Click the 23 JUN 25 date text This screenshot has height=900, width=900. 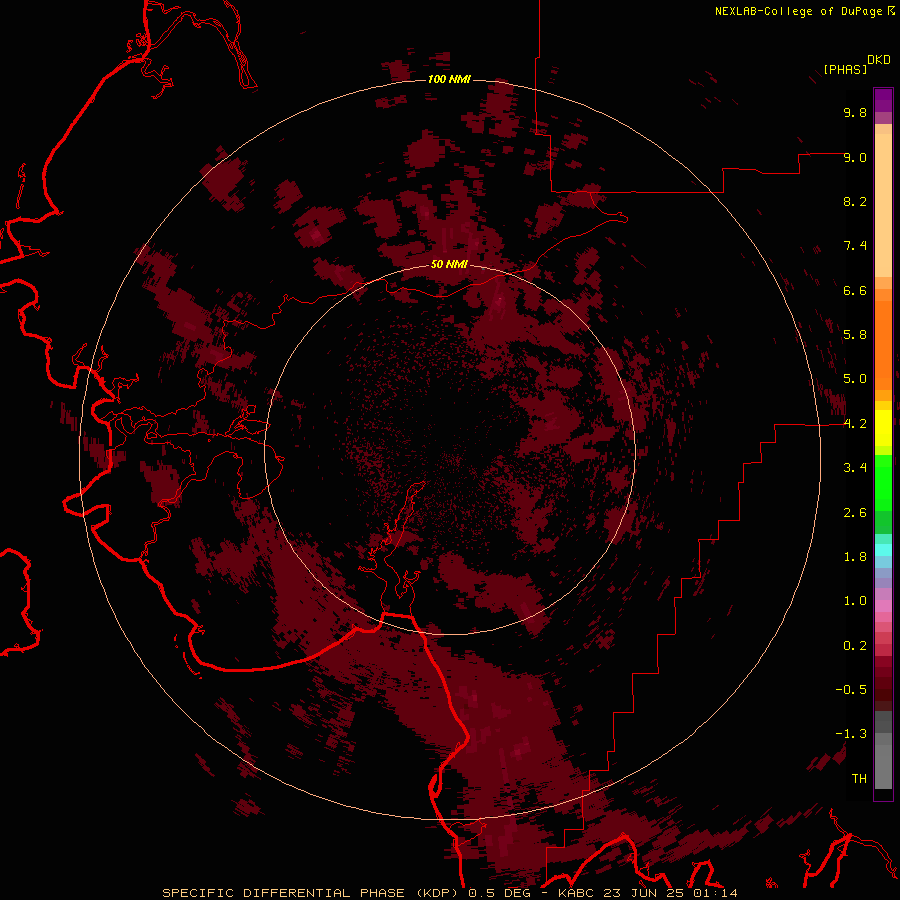point(650,893)
